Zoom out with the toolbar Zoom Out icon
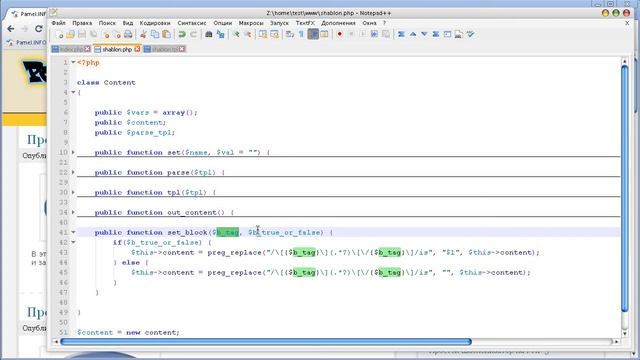Screen dimensions: 640x360 coord(248,34)
